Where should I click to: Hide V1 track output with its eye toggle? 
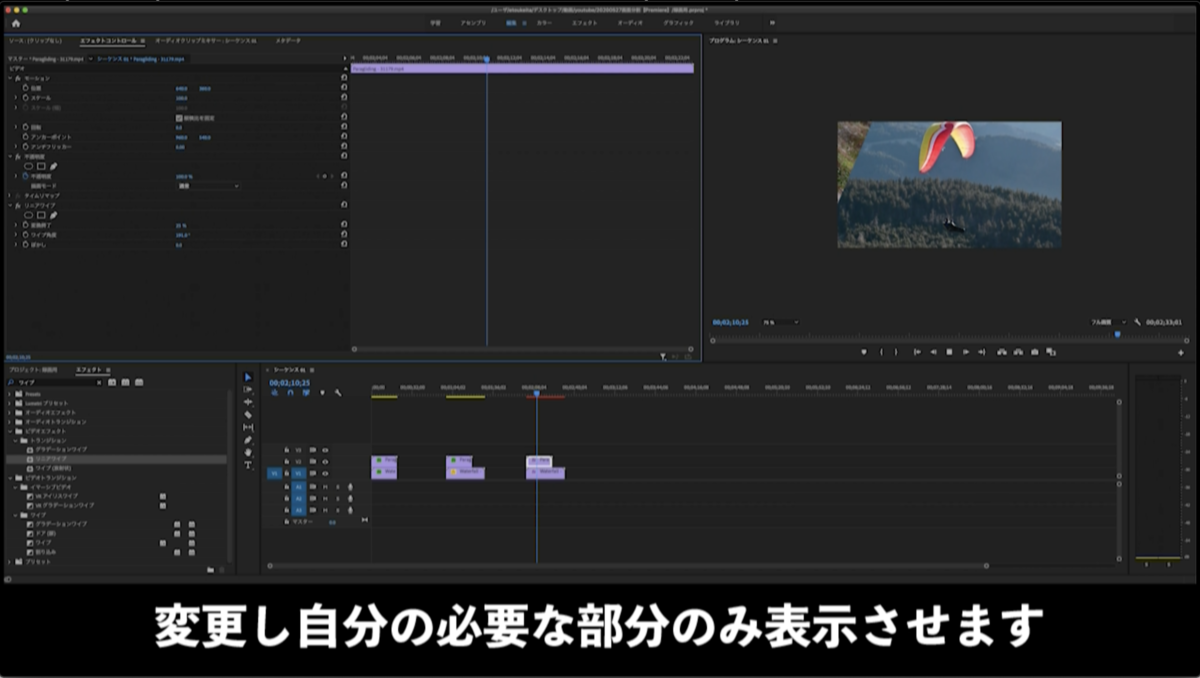(327, 471)
